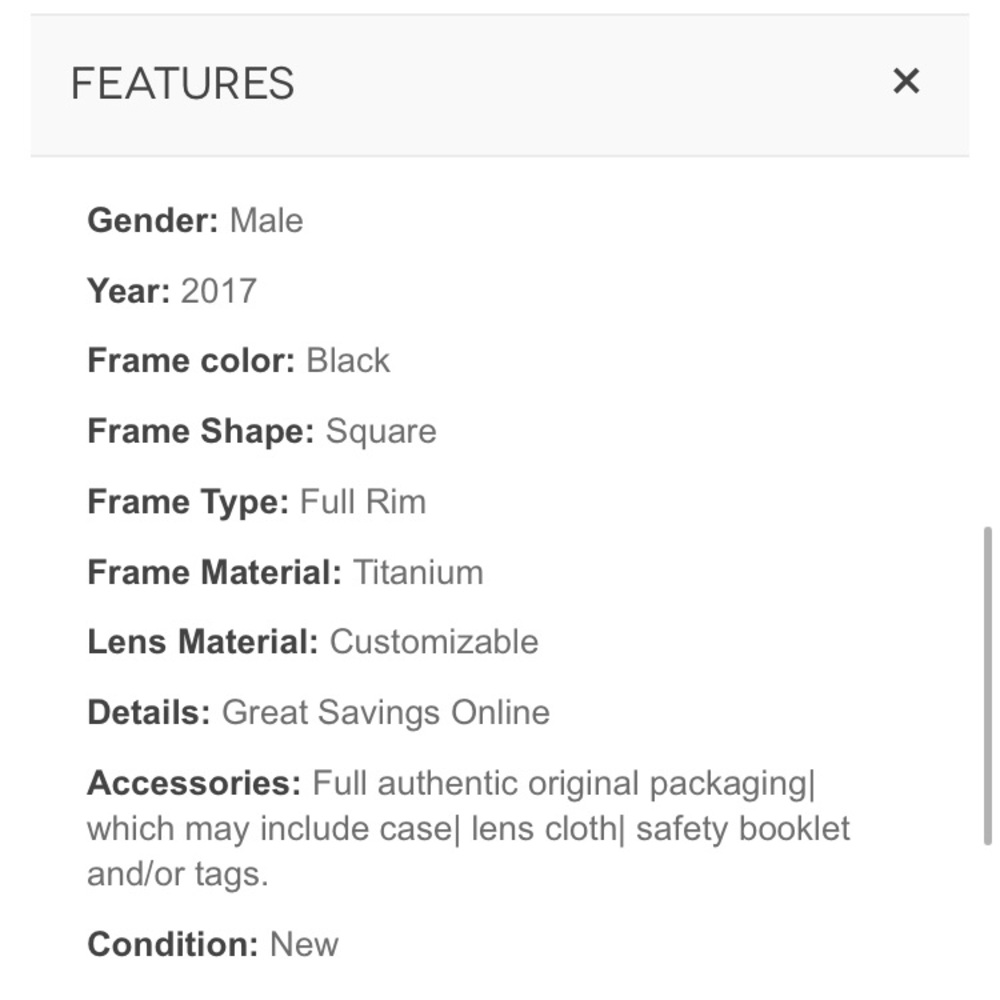Screen dimensions: 1000x1000
Task: Select the Condition New entry
Action: click(213, 942)
